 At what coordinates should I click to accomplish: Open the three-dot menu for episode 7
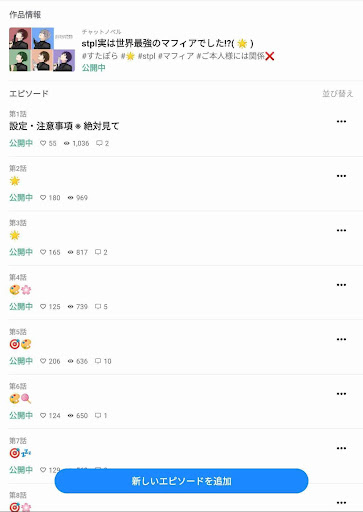point(341,448)
